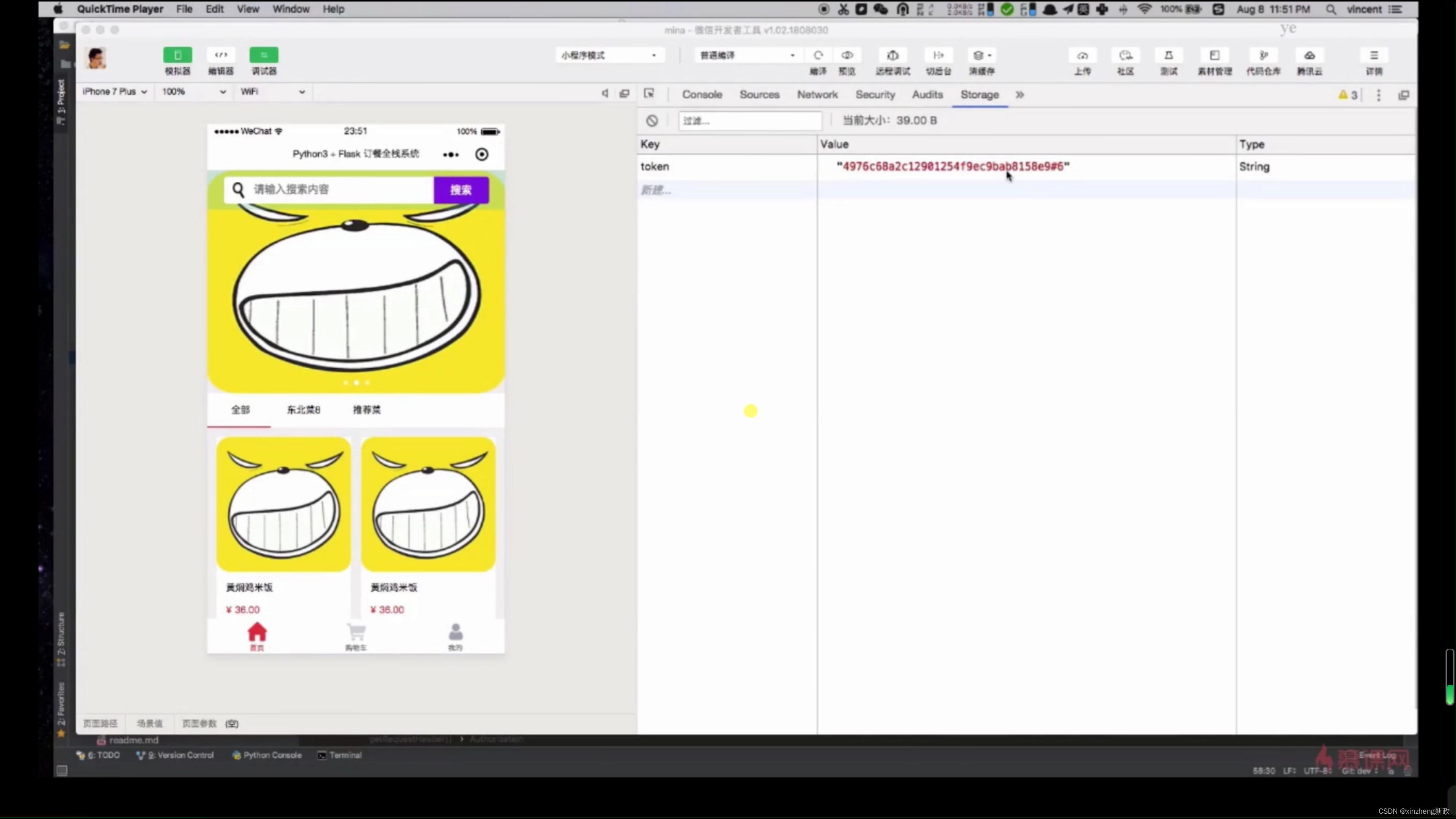Open the second 黄焖鸡米饭 product image
Viewport: 1456px width, 819px height.
coord(428,504)
